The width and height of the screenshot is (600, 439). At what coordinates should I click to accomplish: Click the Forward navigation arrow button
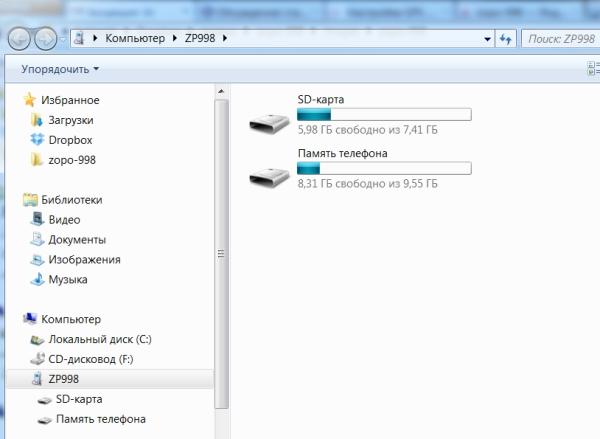(46, 39)
